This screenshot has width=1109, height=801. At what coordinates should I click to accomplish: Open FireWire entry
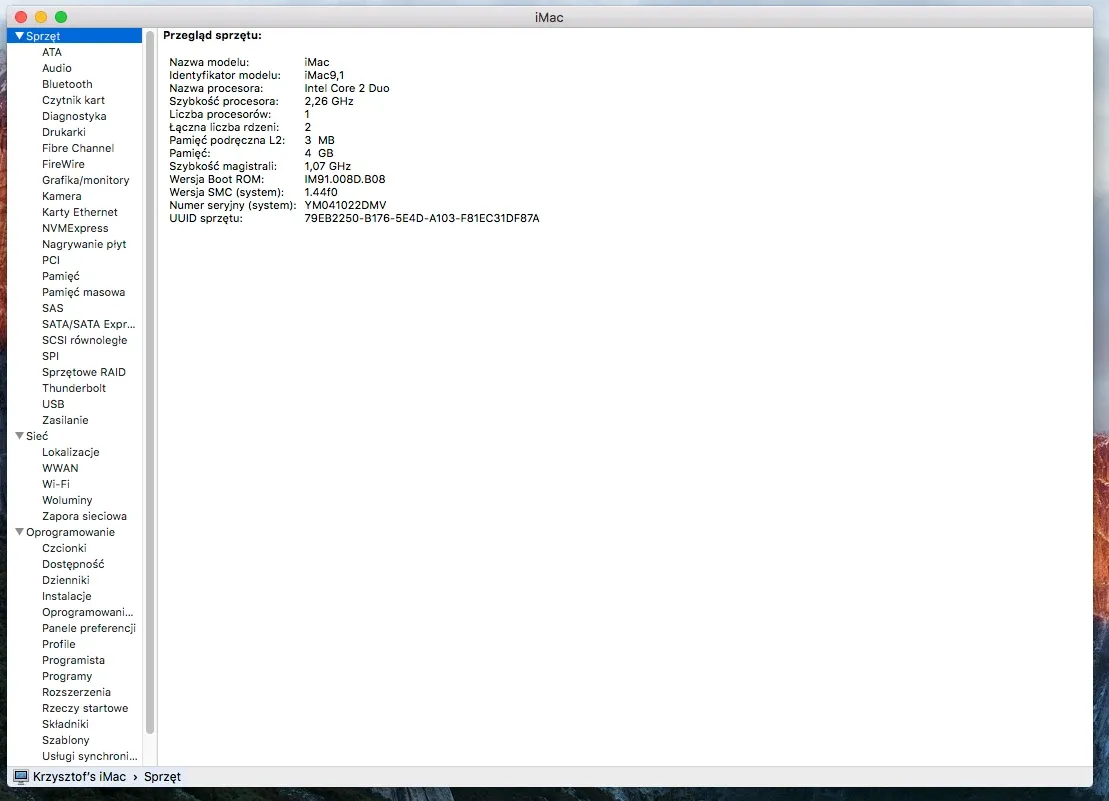pyautogui.click(x=63, y=164)
